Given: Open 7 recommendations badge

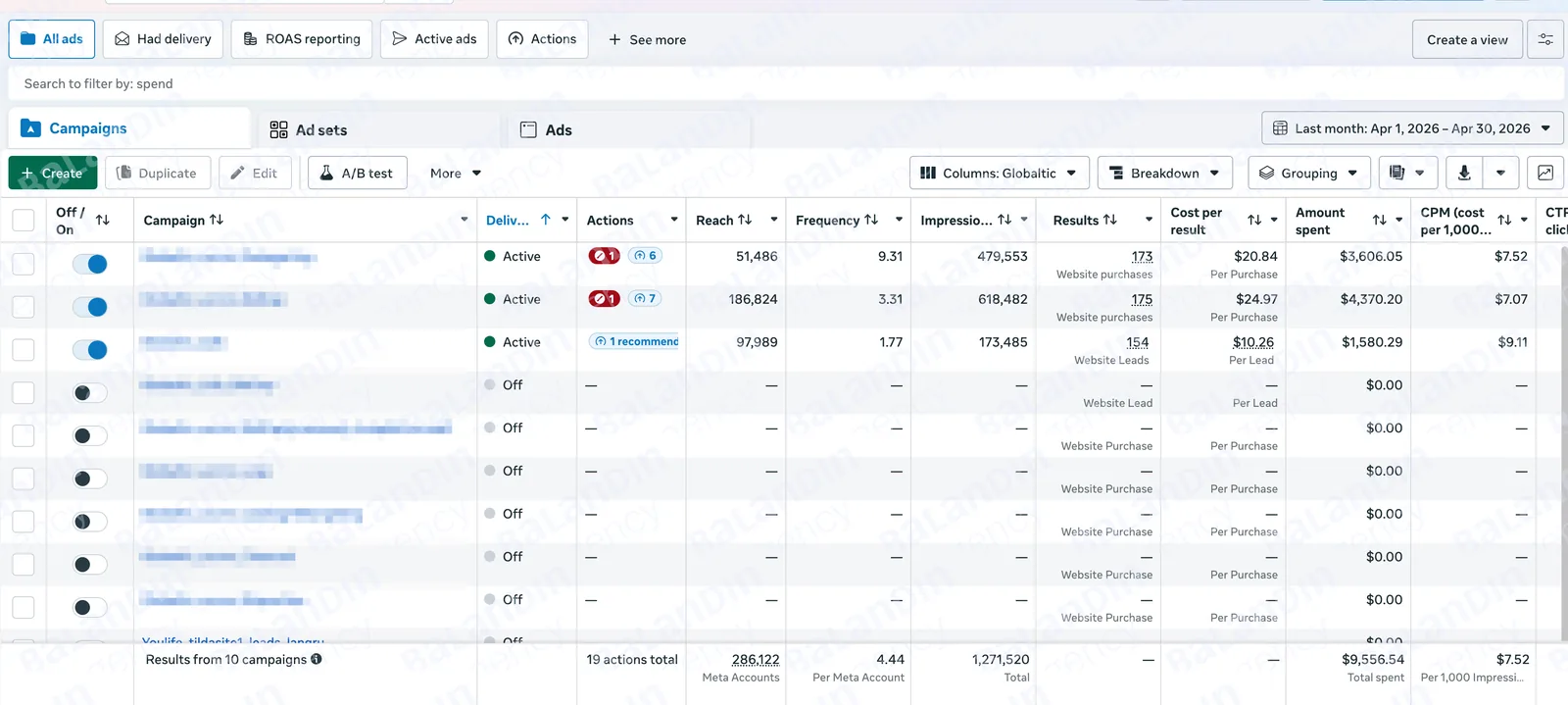Looking at the screenshot, I should (x=645, y=299).
